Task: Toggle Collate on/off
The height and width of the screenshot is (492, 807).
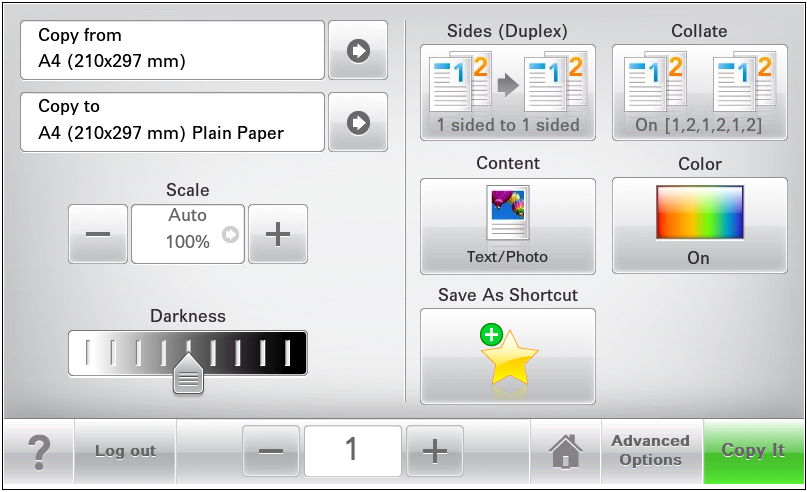Action: click(x=699, y=92)
